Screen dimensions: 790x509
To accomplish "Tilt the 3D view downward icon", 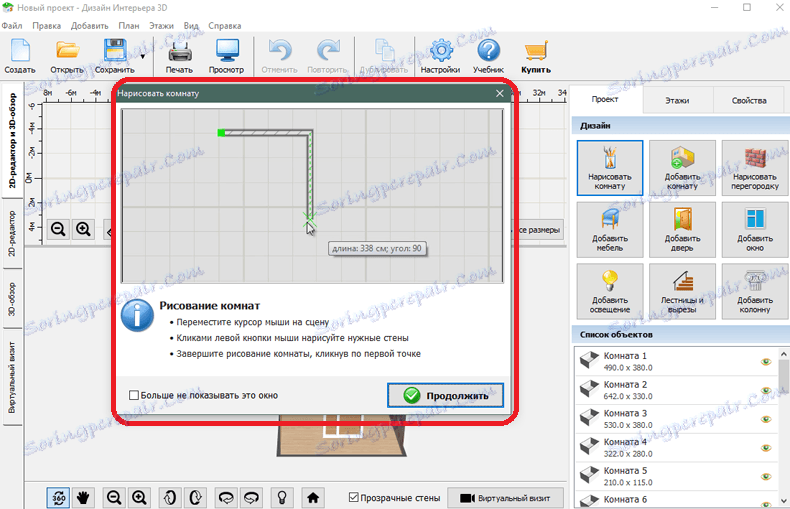I will pos(195,498).
